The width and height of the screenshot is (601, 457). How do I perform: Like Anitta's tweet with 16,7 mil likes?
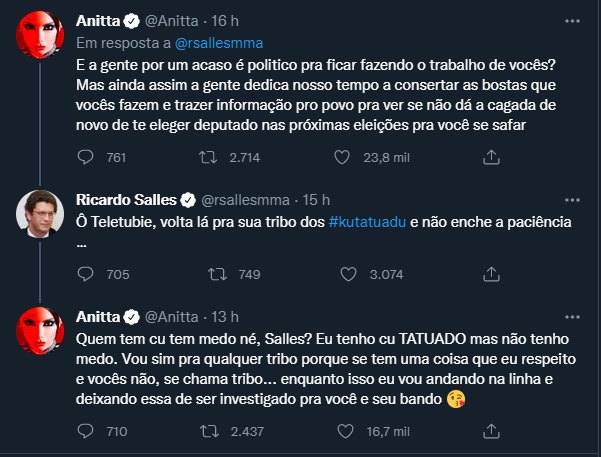click(349, 431)
